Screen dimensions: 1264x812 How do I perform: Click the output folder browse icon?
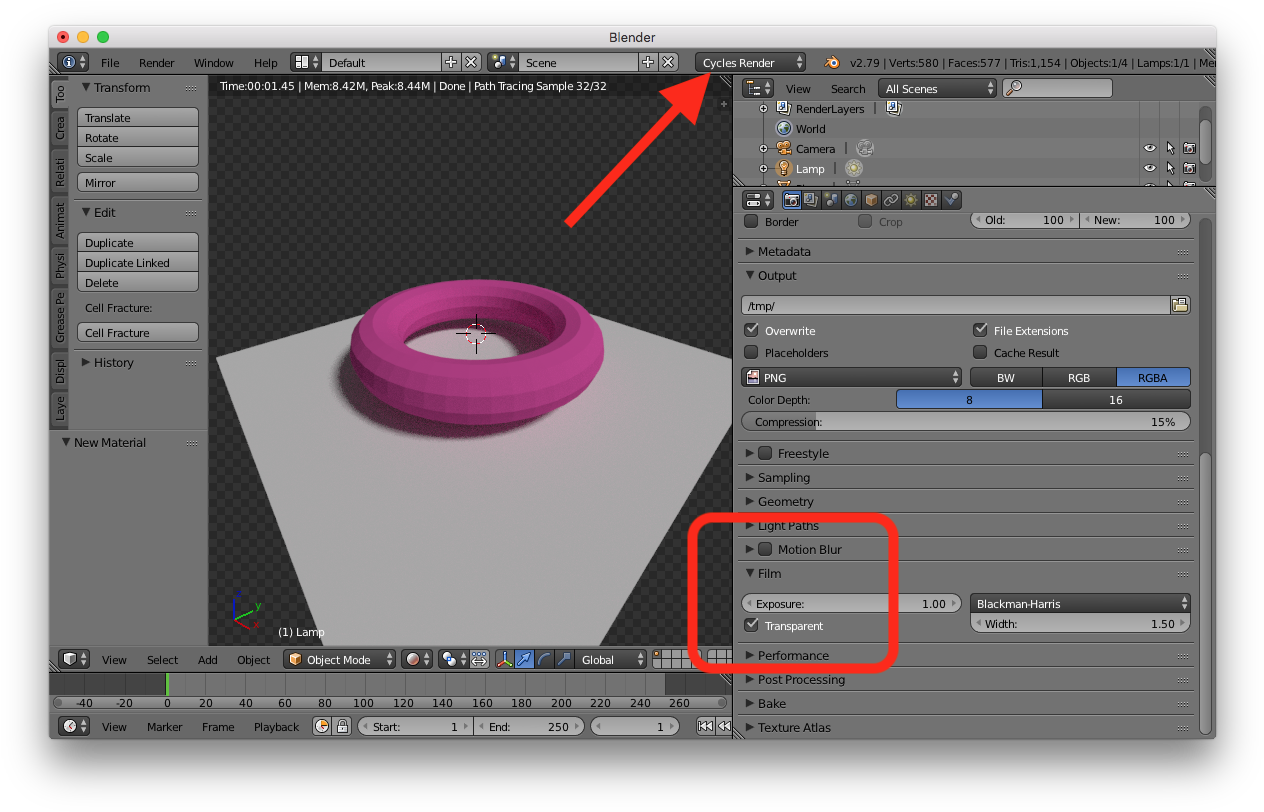click(x=1180, y=305)
